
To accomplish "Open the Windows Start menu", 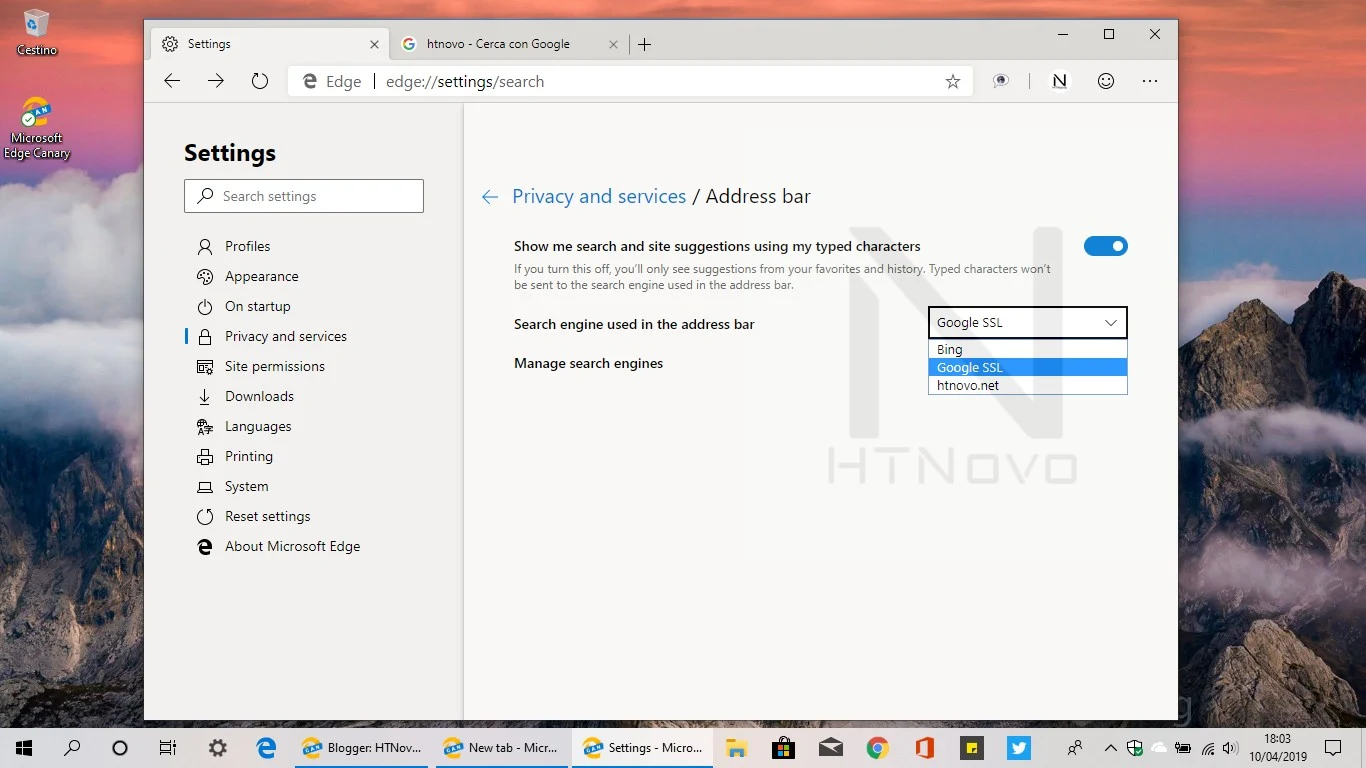I will click(24, 747).
